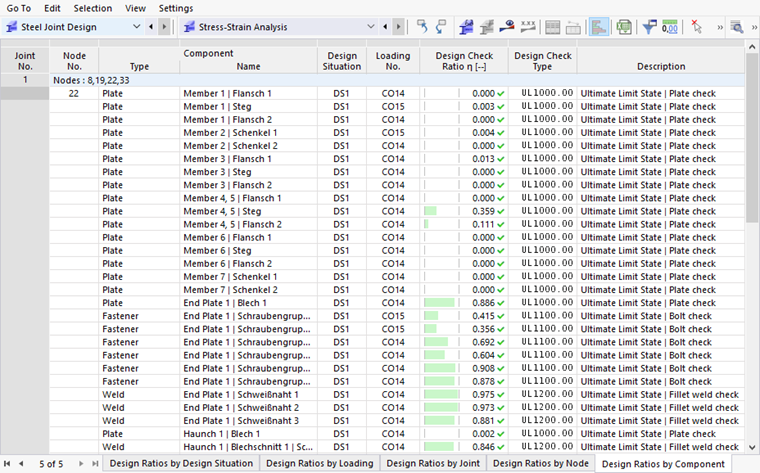Image resolution: width=760 pixels, height=473 pixels.
Task: Click the '5 of 5' page indicator
Action: 51,464
